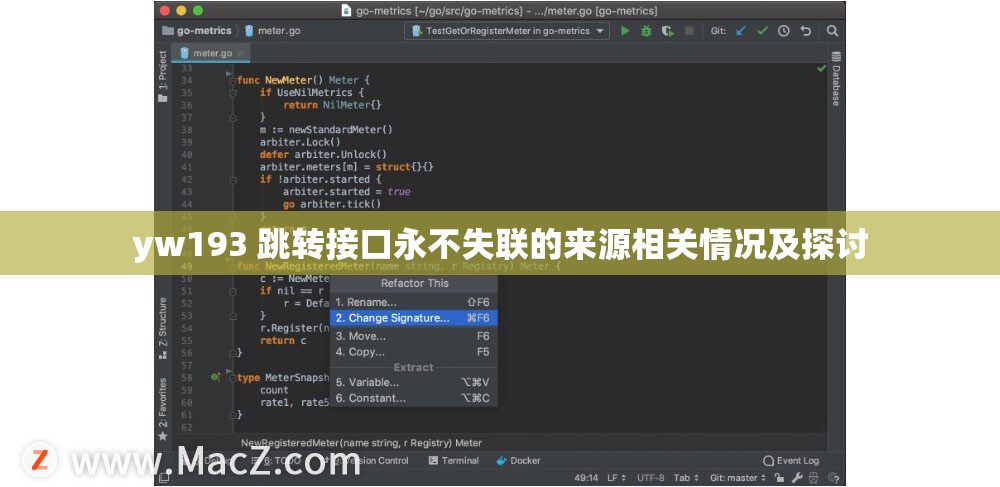The height and width of the screenshot is (487, 1000).
Task: Click the read-only lock status icon
Action: pyautogui.click(x=779, y=477)
